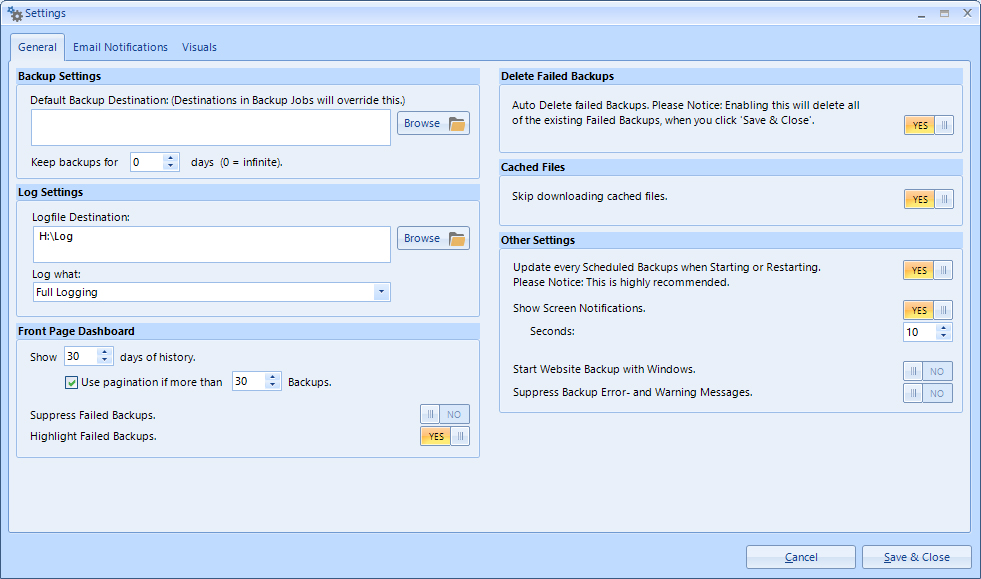Uncheck Use pagination if more than checkbox

coord(72,382)
